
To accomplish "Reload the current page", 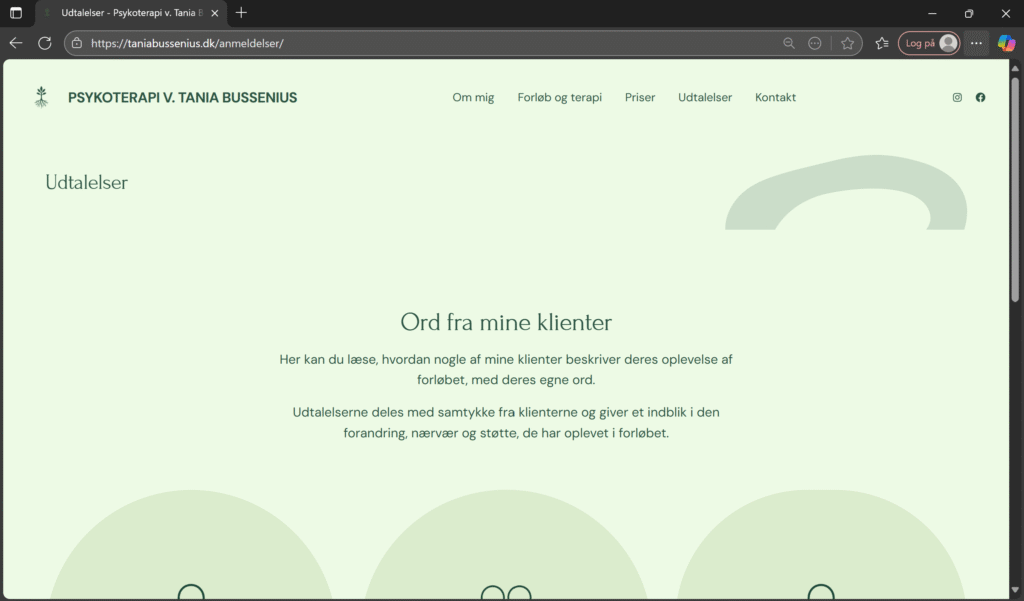I will click(x=44, y=43).
